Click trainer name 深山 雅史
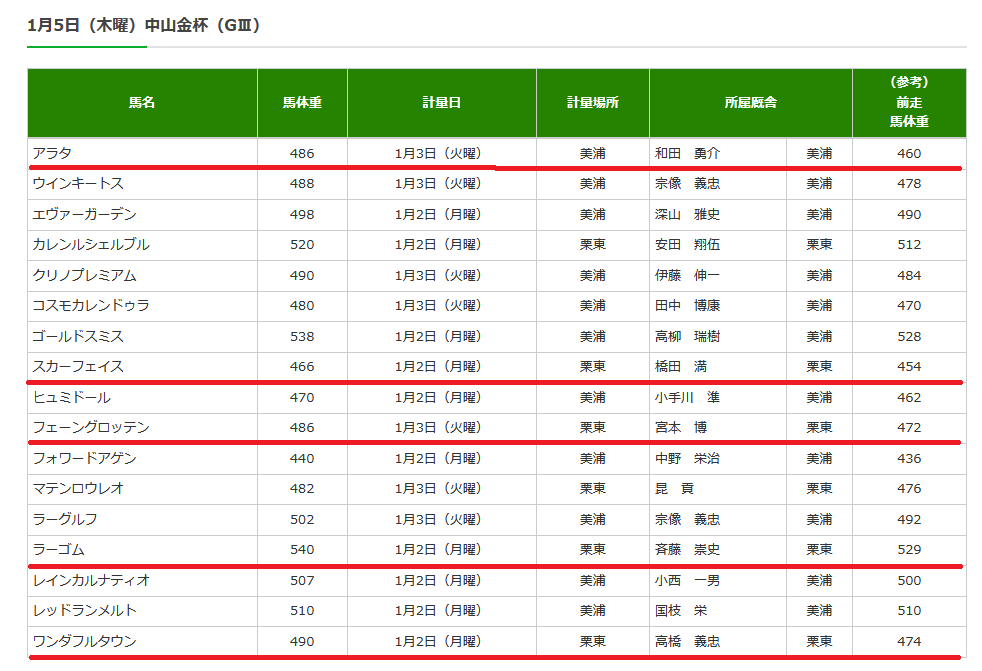Screen dimensions: 982x671 pyautogui.click(x=688, y=214)
